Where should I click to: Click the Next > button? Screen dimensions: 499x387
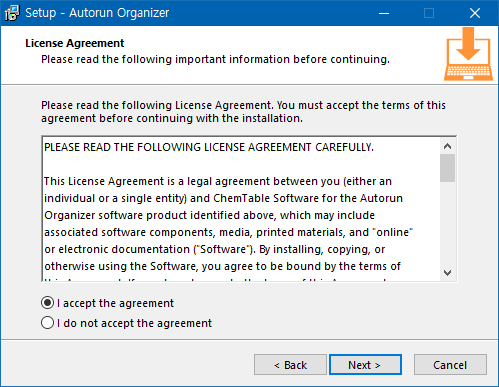[x=365, y=365]
